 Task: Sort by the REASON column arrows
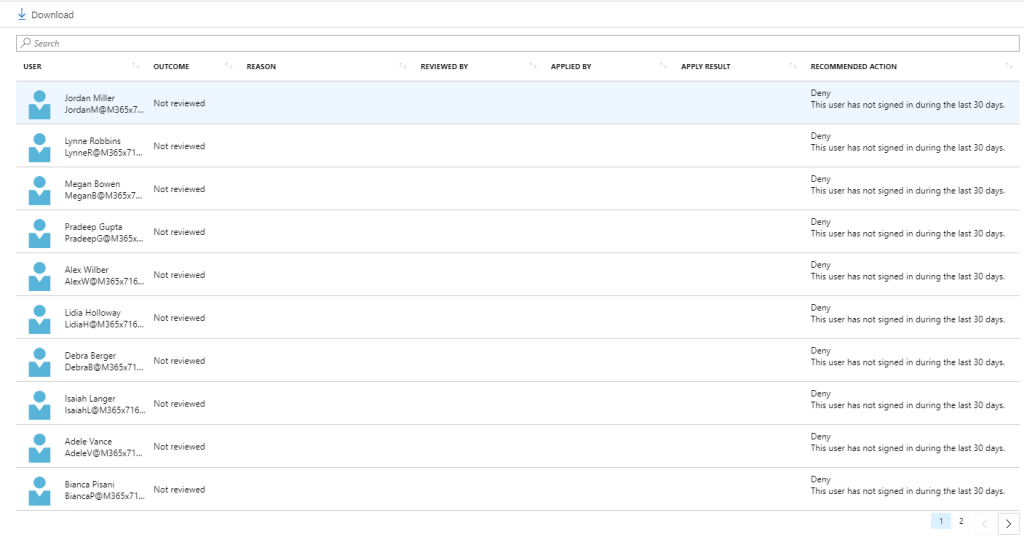[402, 66]
